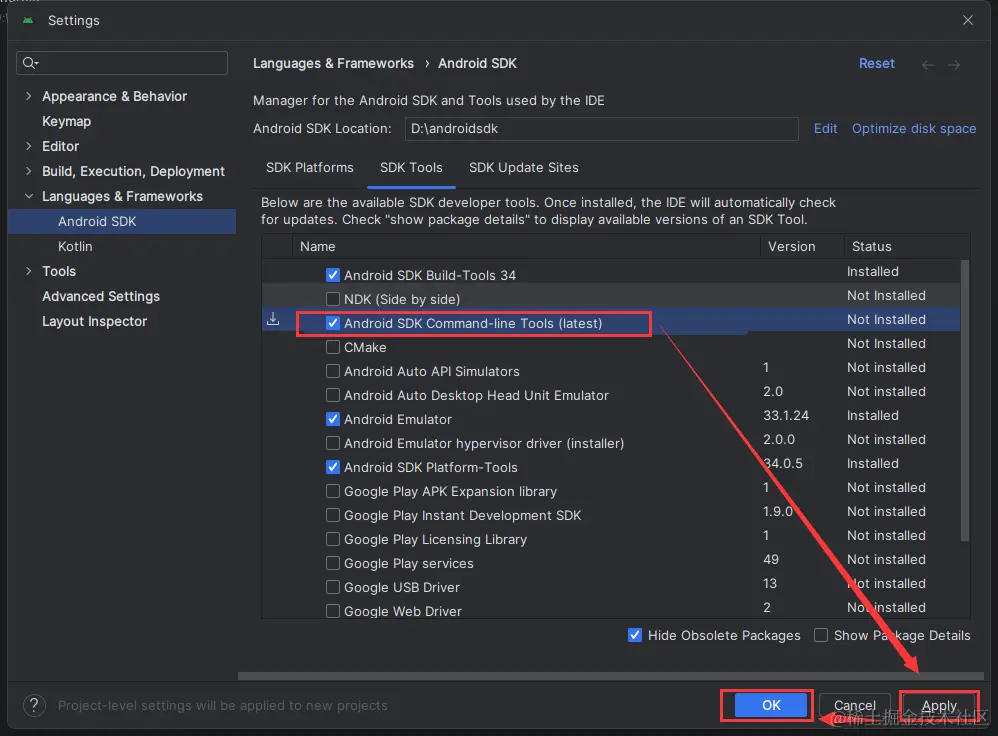Select the SDK Tools tab

(x=411, y=167)
